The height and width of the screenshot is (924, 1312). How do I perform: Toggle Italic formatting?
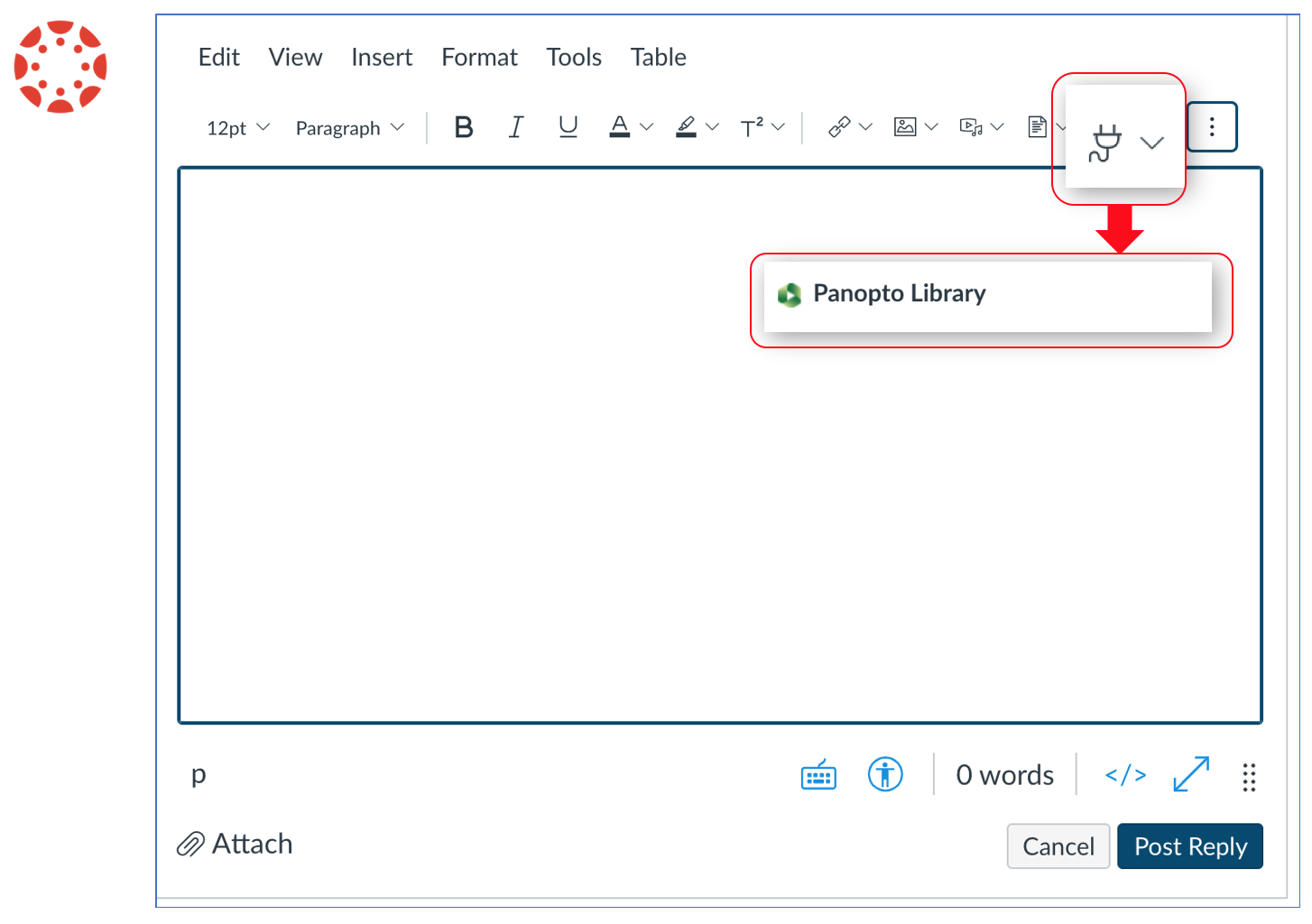coord(516,127)
